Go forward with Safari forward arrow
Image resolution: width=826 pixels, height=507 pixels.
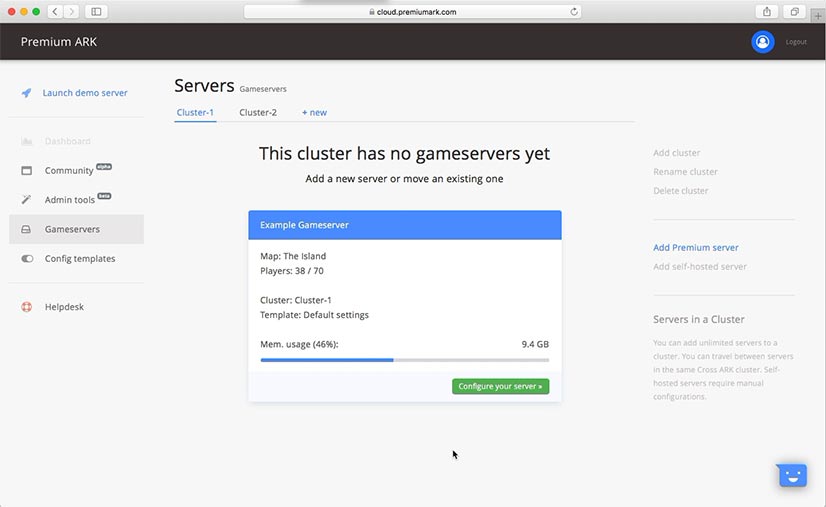pos(71,12)
